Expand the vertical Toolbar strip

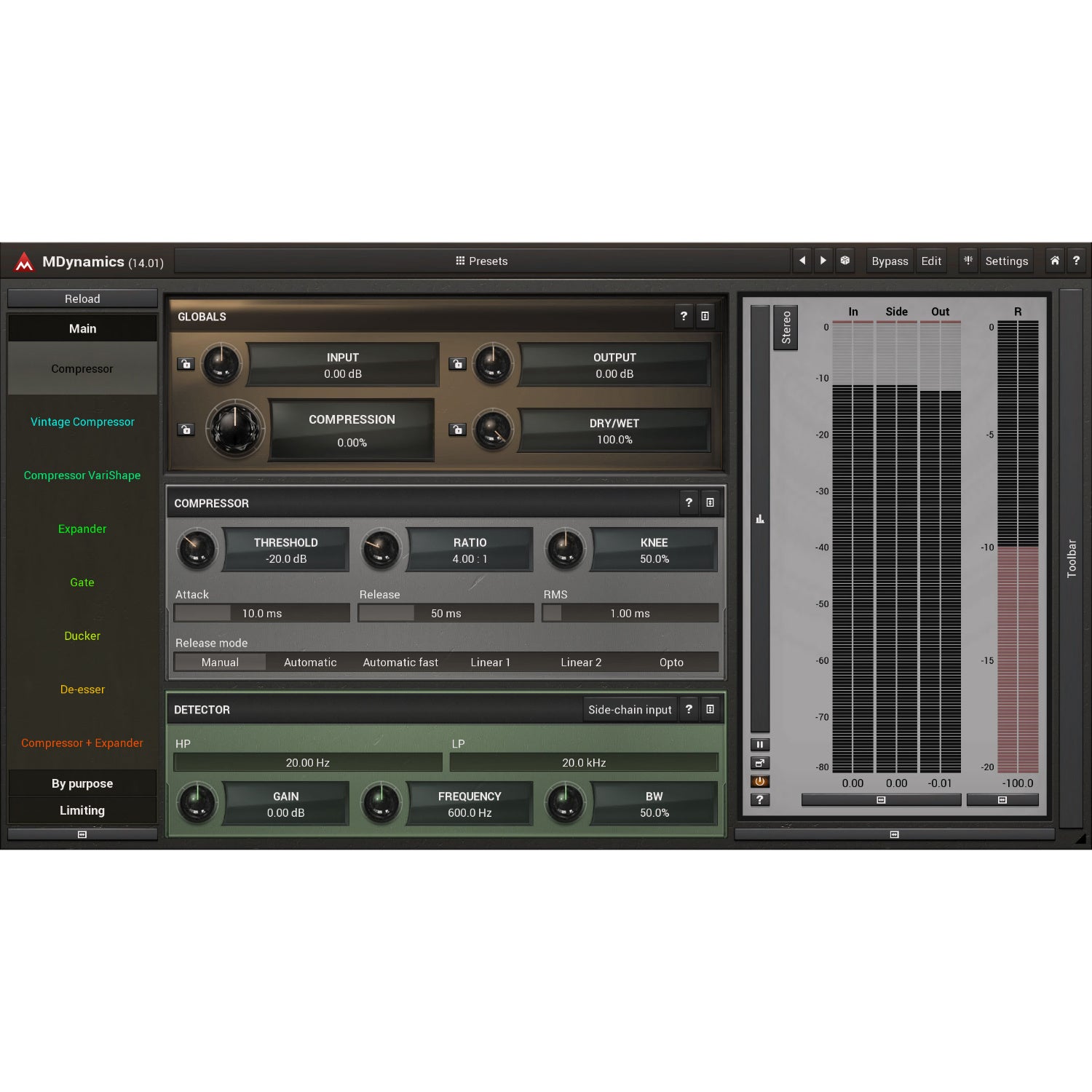(1071, 558)
